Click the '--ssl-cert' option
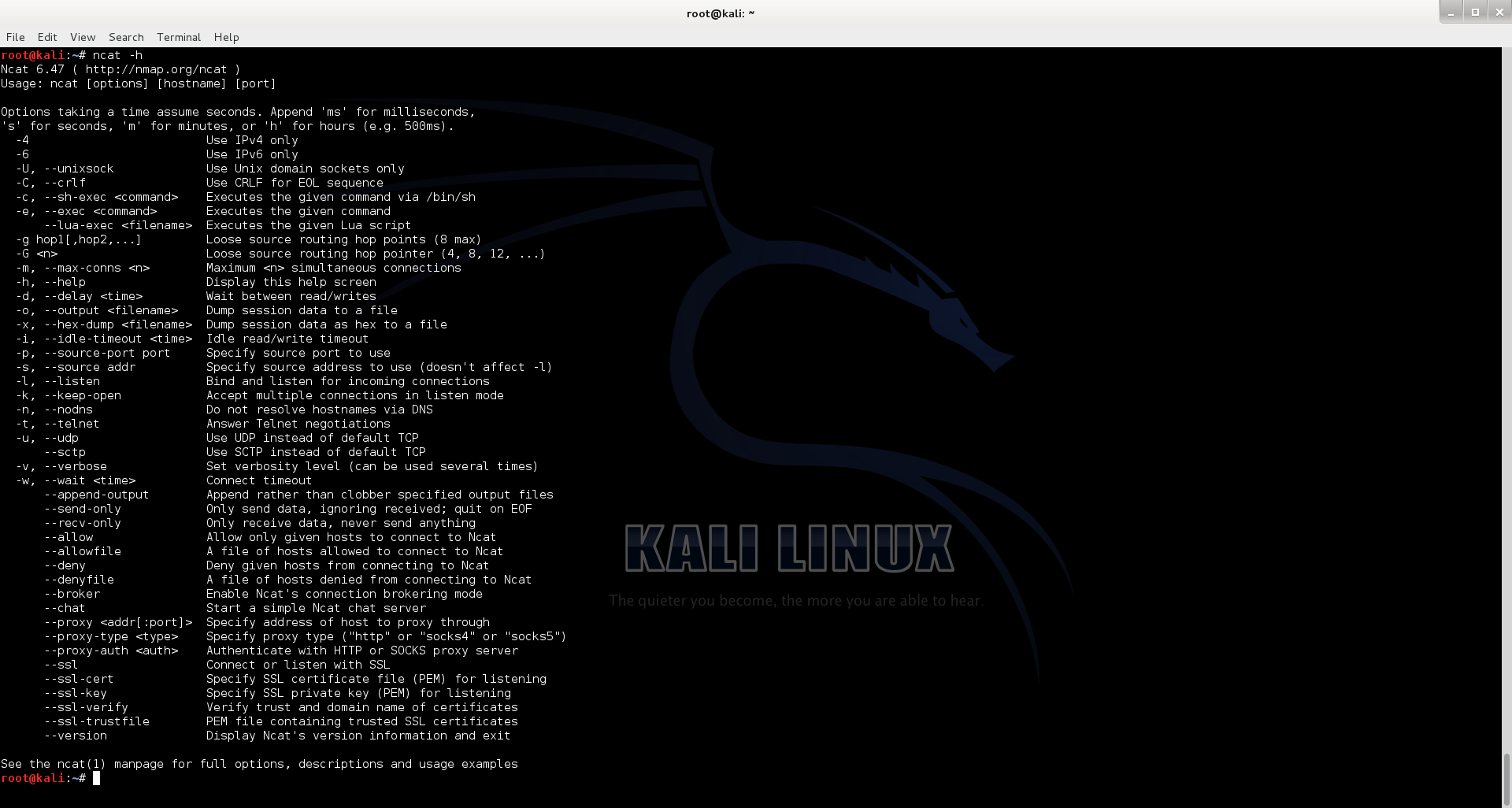The width and height of the screenshot is (1512, 808). point(79,679)
